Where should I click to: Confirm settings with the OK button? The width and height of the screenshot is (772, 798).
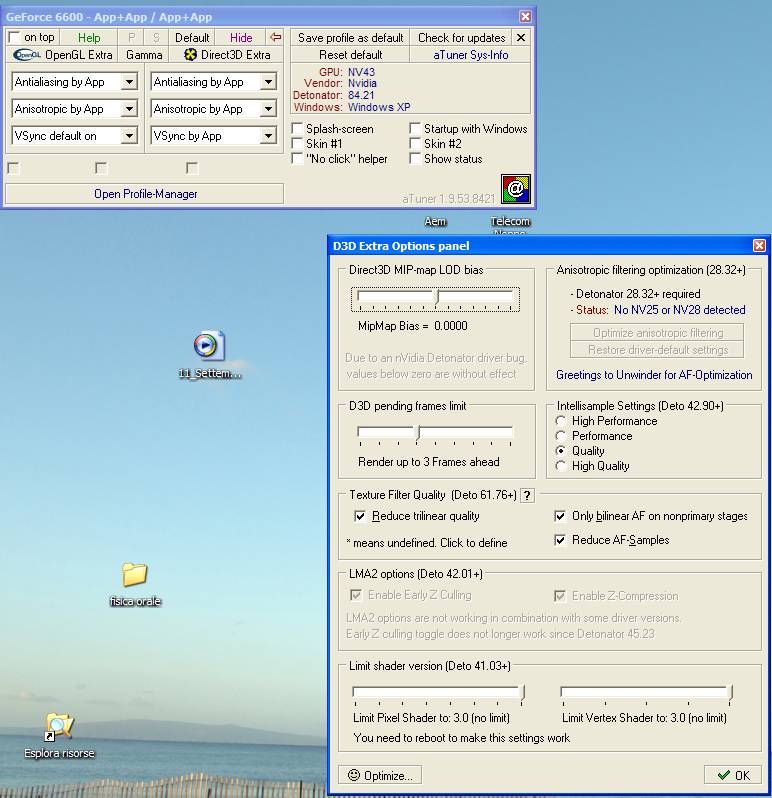coord(732,775)
